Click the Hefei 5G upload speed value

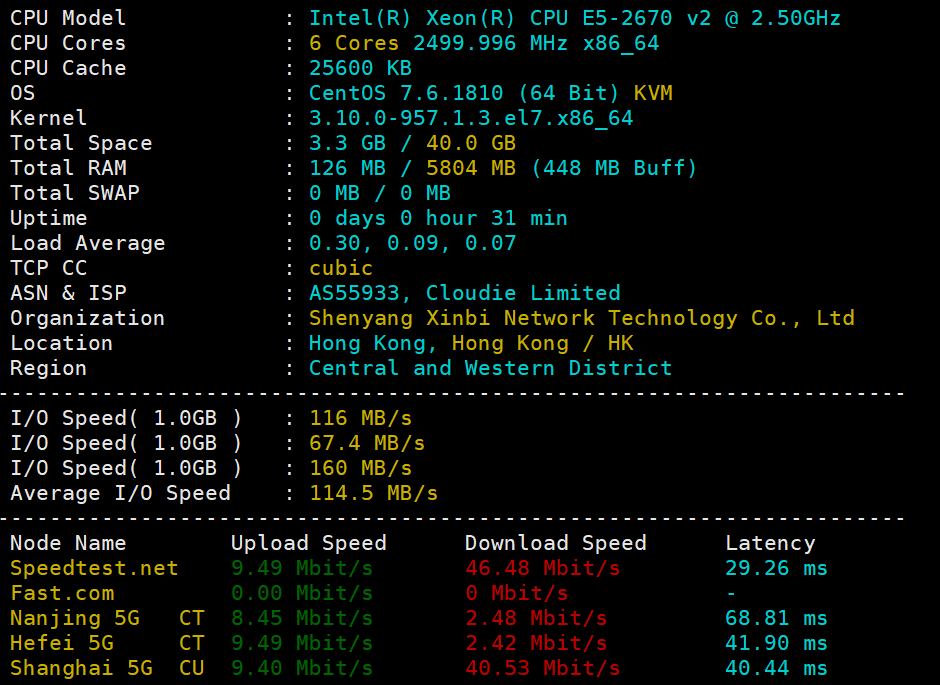coord(301,643)
